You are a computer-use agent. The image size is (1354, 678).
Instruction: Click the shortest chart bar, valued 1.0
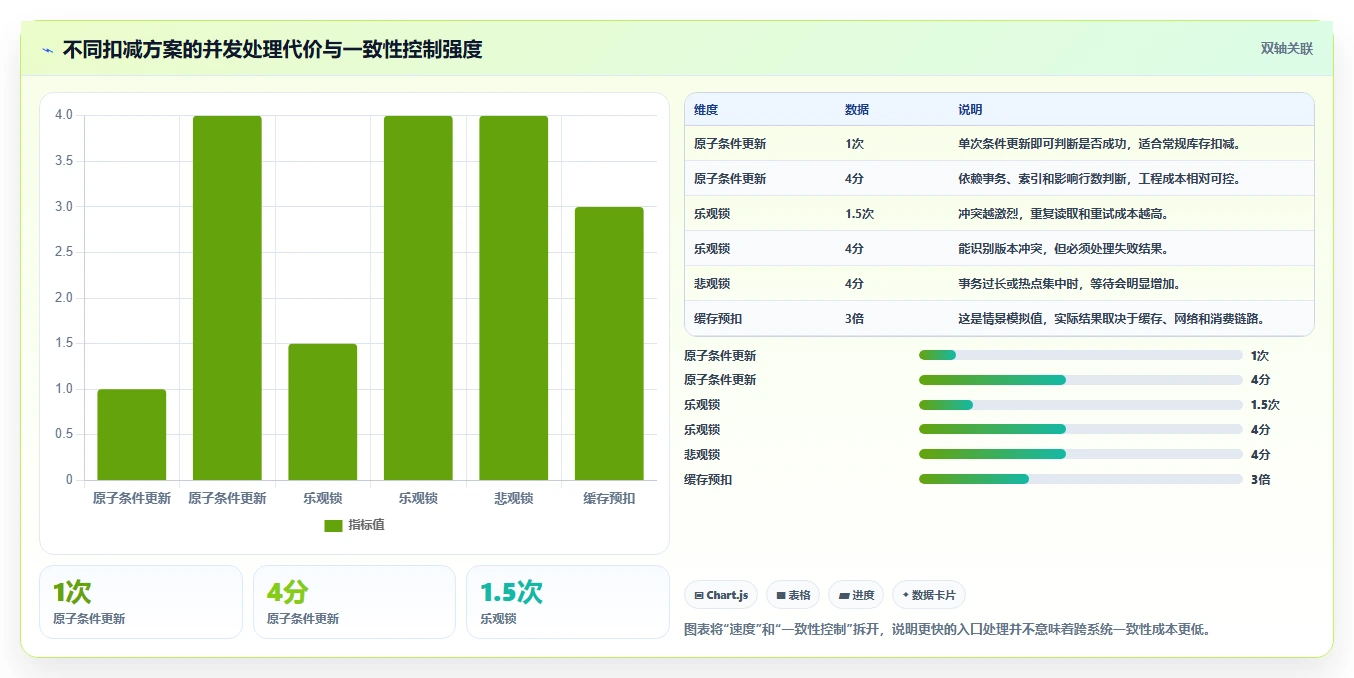coord(132,435)
